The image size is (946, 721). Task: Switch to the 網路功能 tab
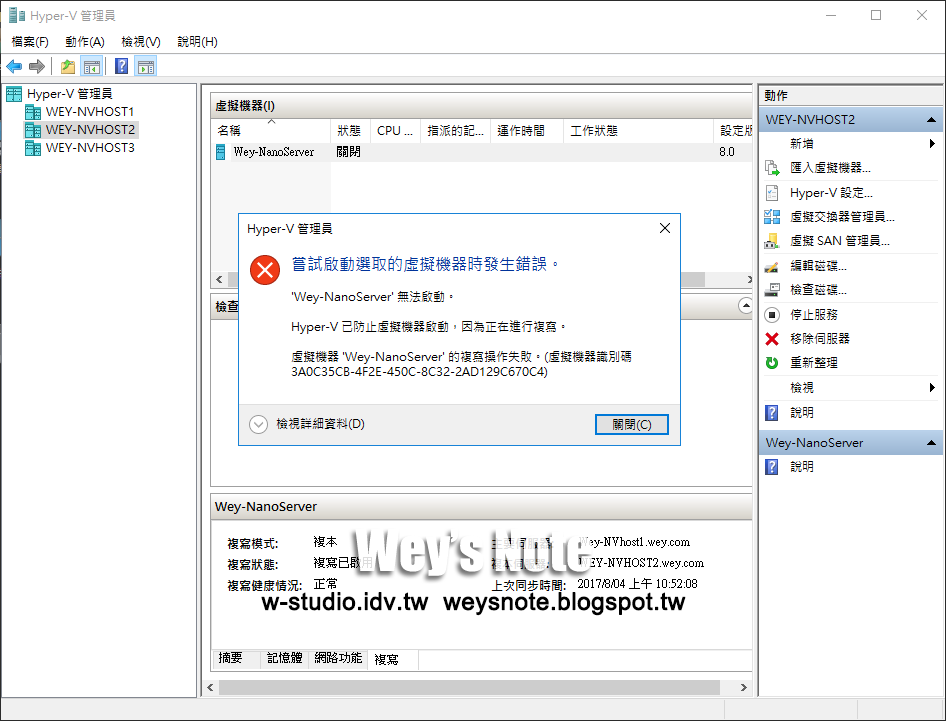click(x=338, y=658)
